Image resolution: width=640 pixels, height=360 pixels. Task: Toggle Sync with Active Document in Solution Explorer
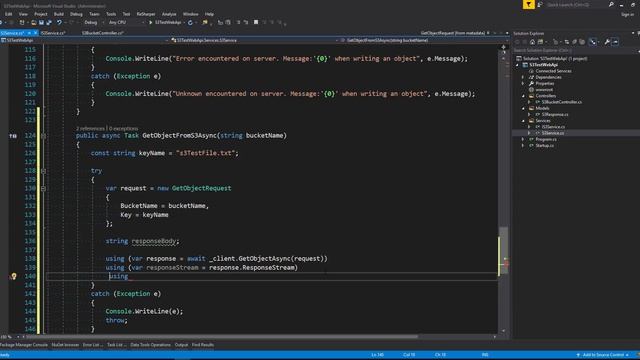(567, 42)
